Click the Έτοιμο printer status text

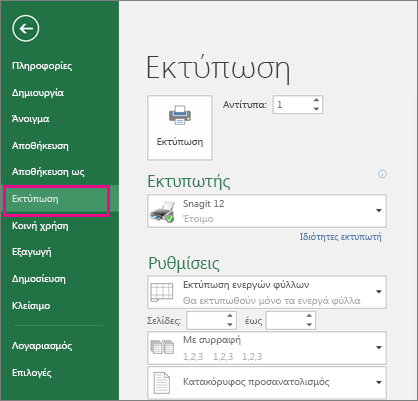tap(198, 219)
